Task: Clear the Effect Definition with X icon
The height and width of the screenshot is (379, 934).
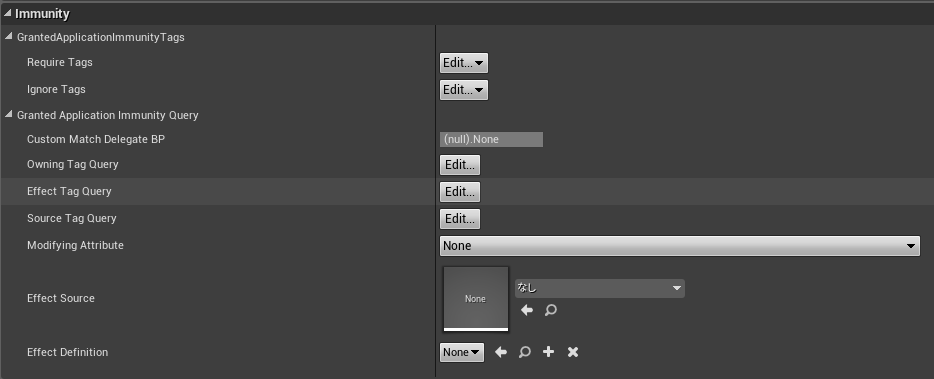Action: 573,352
